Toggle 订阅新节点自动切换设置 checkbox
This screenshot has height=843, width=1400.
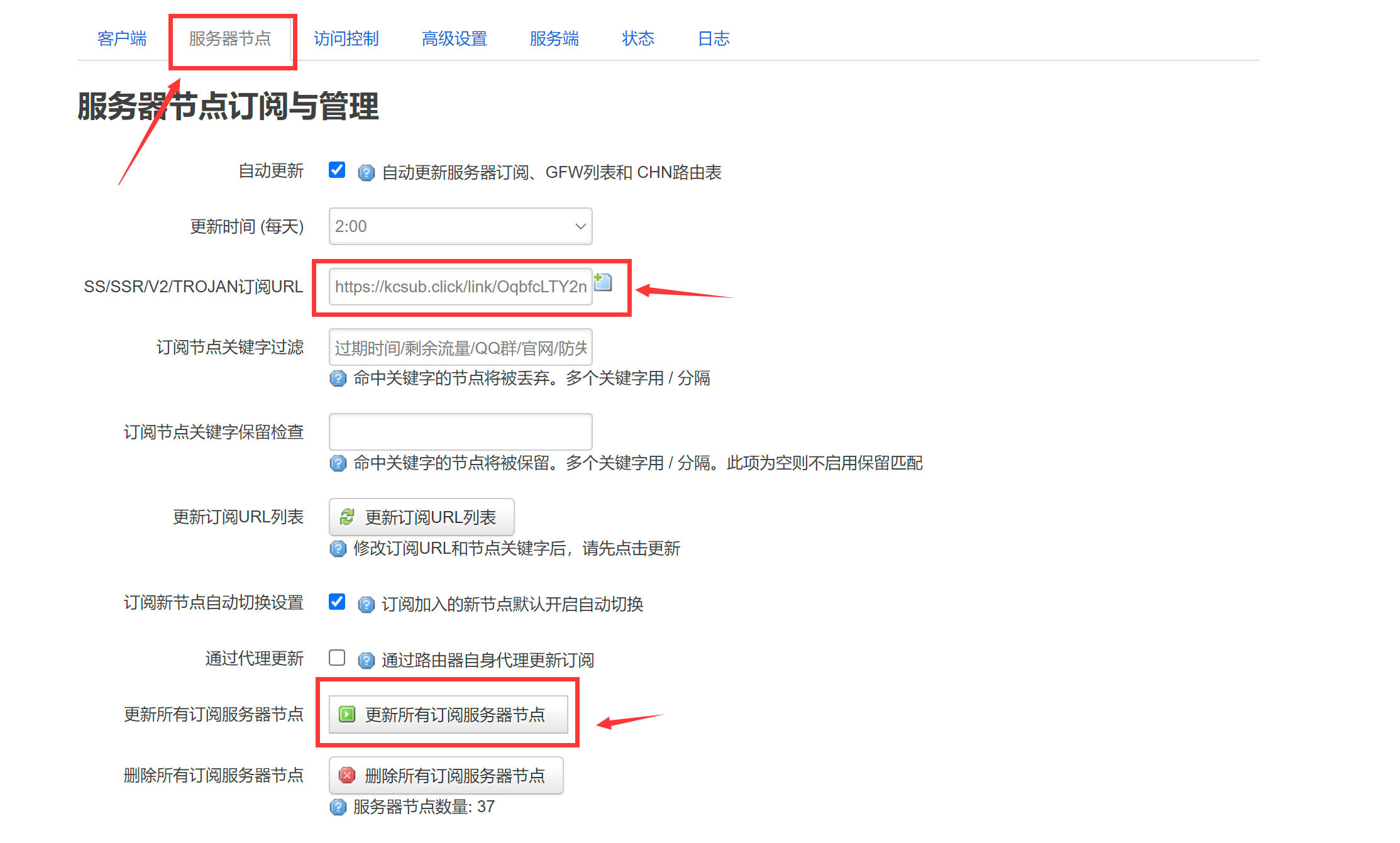[337, 602]
